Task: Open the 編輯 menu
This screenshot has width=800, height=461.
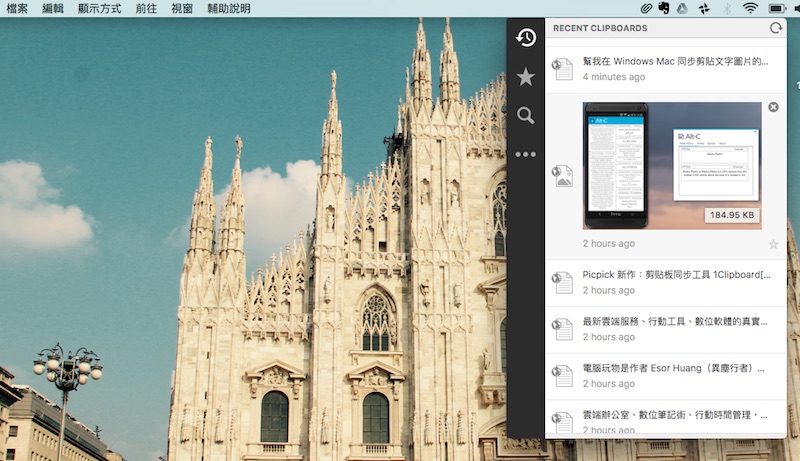Action: click(x=53, y=8)
